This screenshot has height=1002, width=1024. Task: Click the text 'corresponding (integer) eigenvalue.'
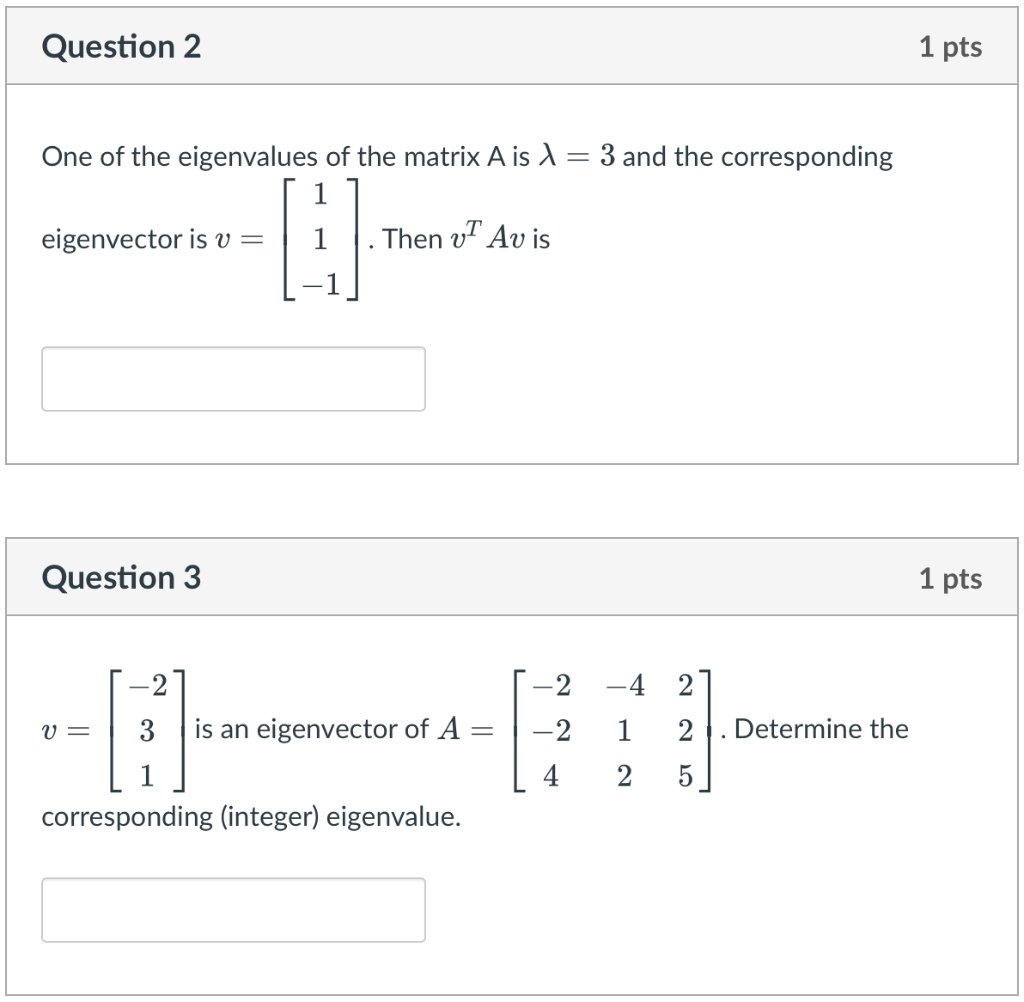click(x=251, y=817)
